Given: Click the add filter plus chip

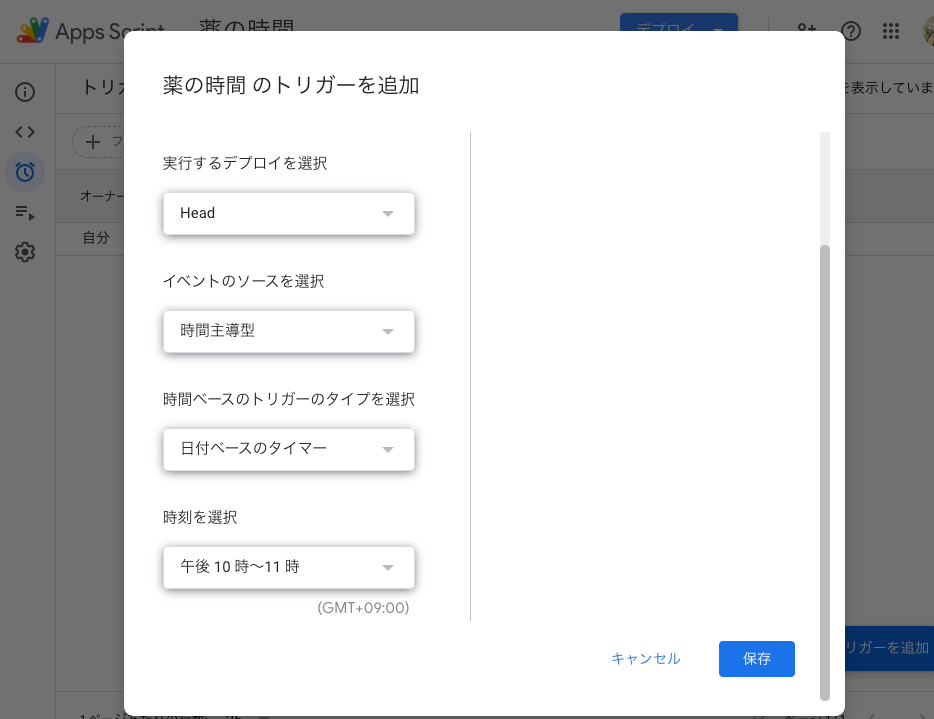Looking at the screenshot, I should (x=98, y=142).
